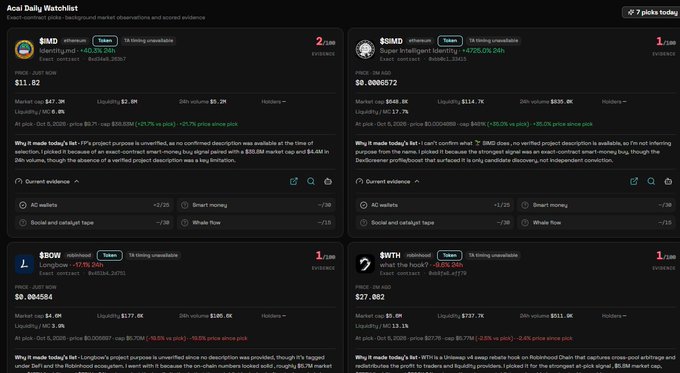The width and height of the screenshot is (680, 373).
Task: Click status icon on $SIMD Social and catalyst tape row
Action: pyautogui.click(x=363, y=222)
